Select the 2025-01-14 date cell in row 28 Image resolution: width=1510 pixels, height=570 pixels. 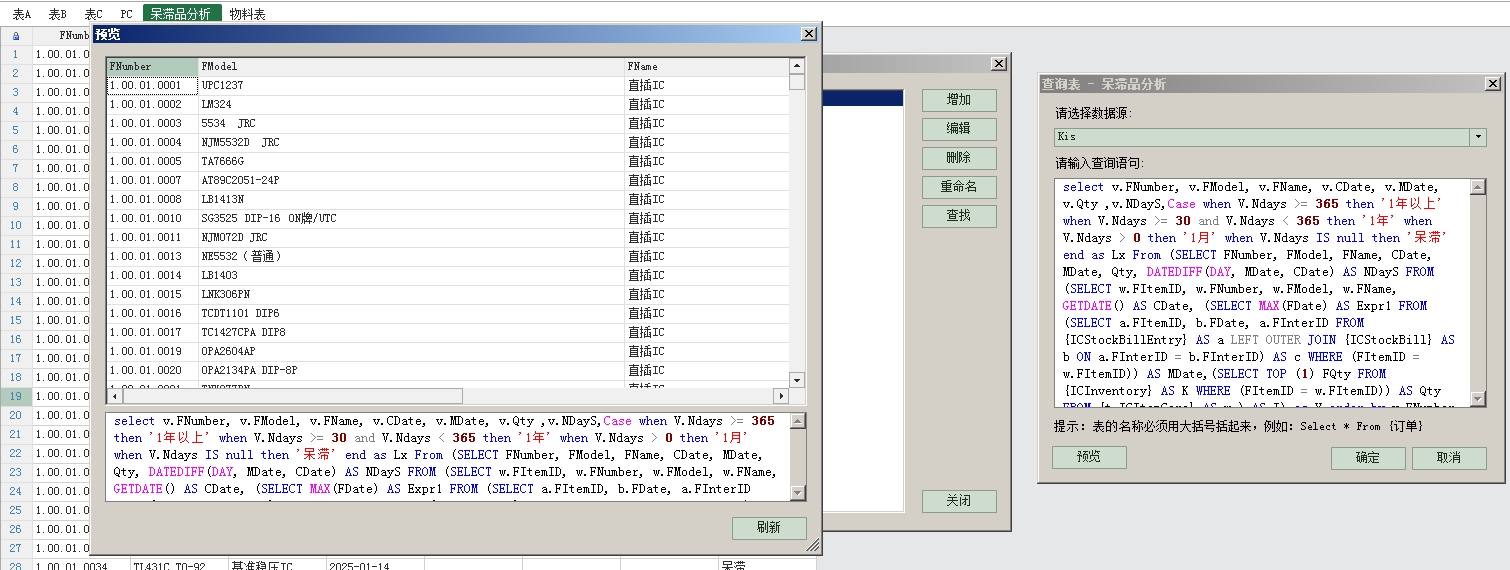(376, 566)
